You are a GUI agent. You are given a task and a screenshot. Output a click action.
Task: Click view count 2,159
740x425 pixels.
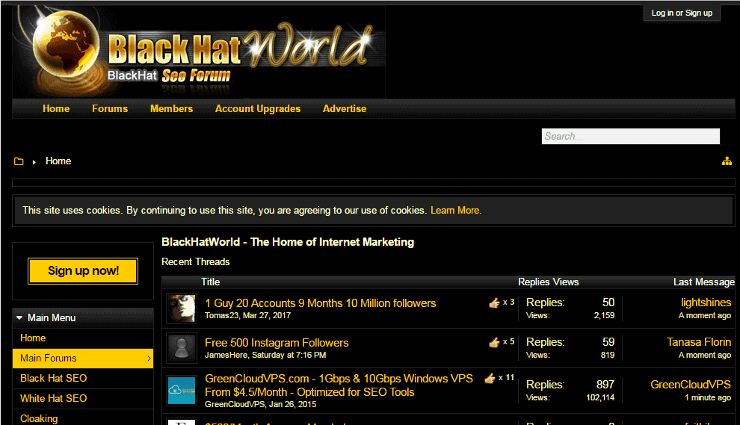[x=604, y=315]
